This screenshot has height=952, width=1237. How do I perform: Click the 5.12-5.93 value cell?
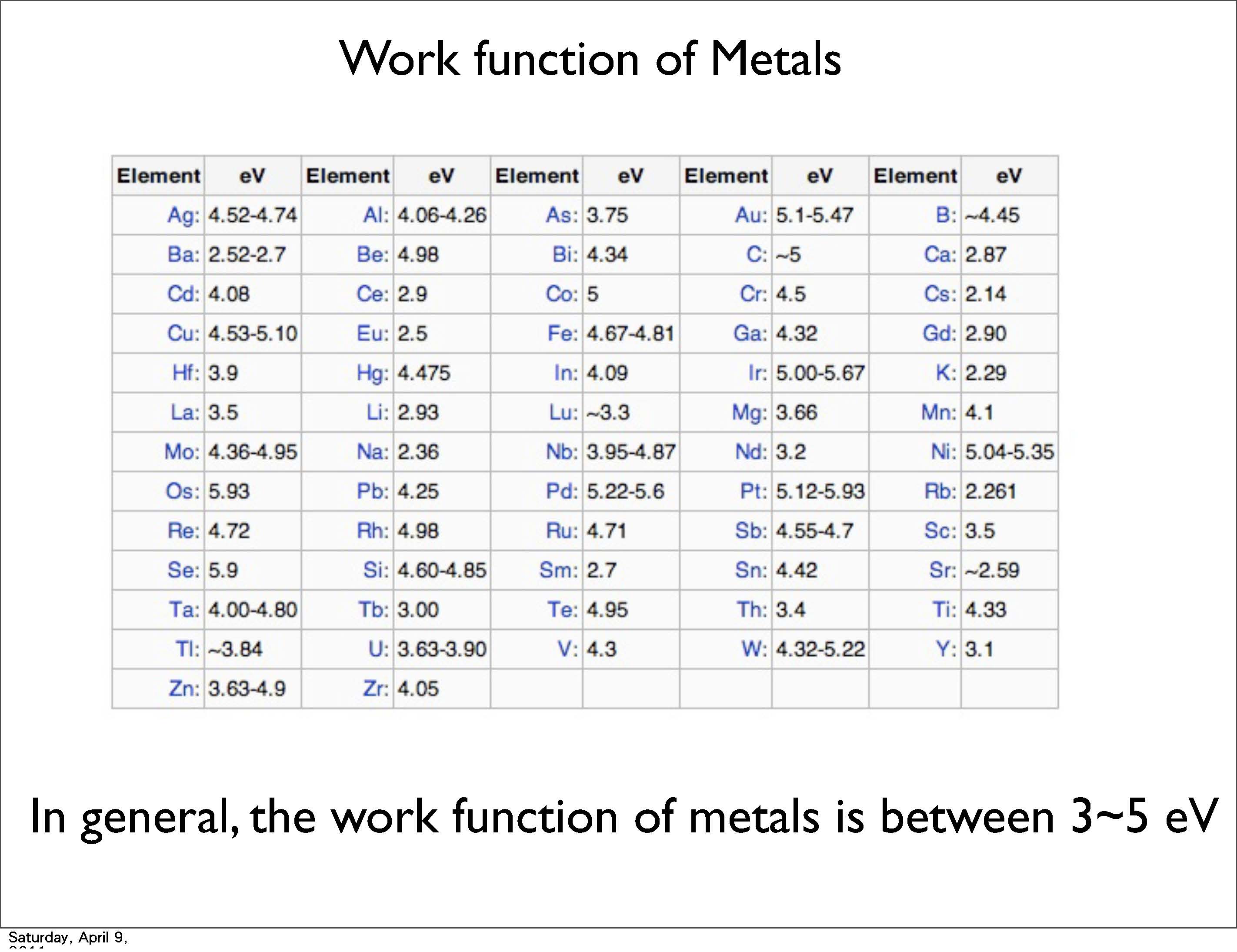pos(820,491)
